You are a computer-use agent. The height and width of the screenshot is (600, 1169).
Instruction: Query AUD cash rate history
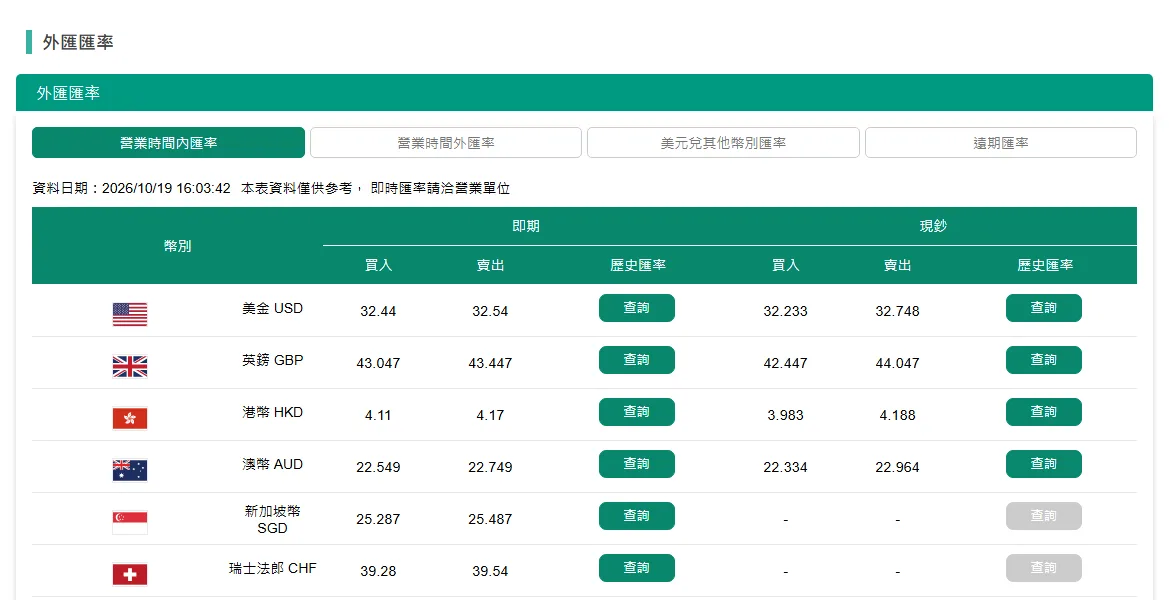point(1044,464)
